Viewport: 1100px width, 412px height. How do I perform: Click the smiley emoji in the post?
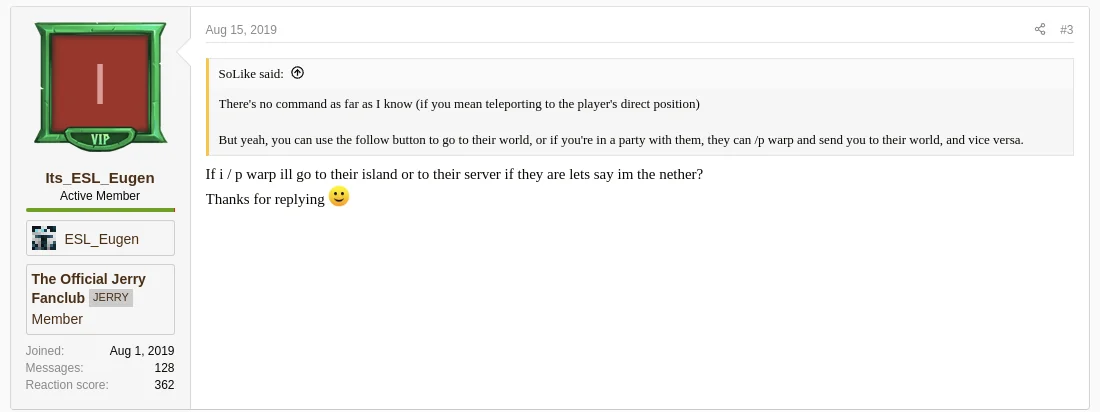tap(339, 197)
